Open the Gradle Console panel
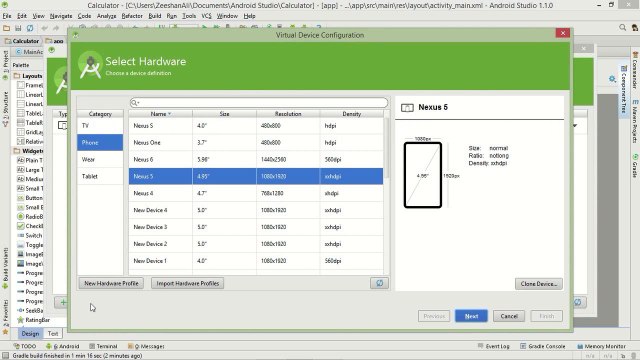The image size is (640, 360). click(543, 346)
